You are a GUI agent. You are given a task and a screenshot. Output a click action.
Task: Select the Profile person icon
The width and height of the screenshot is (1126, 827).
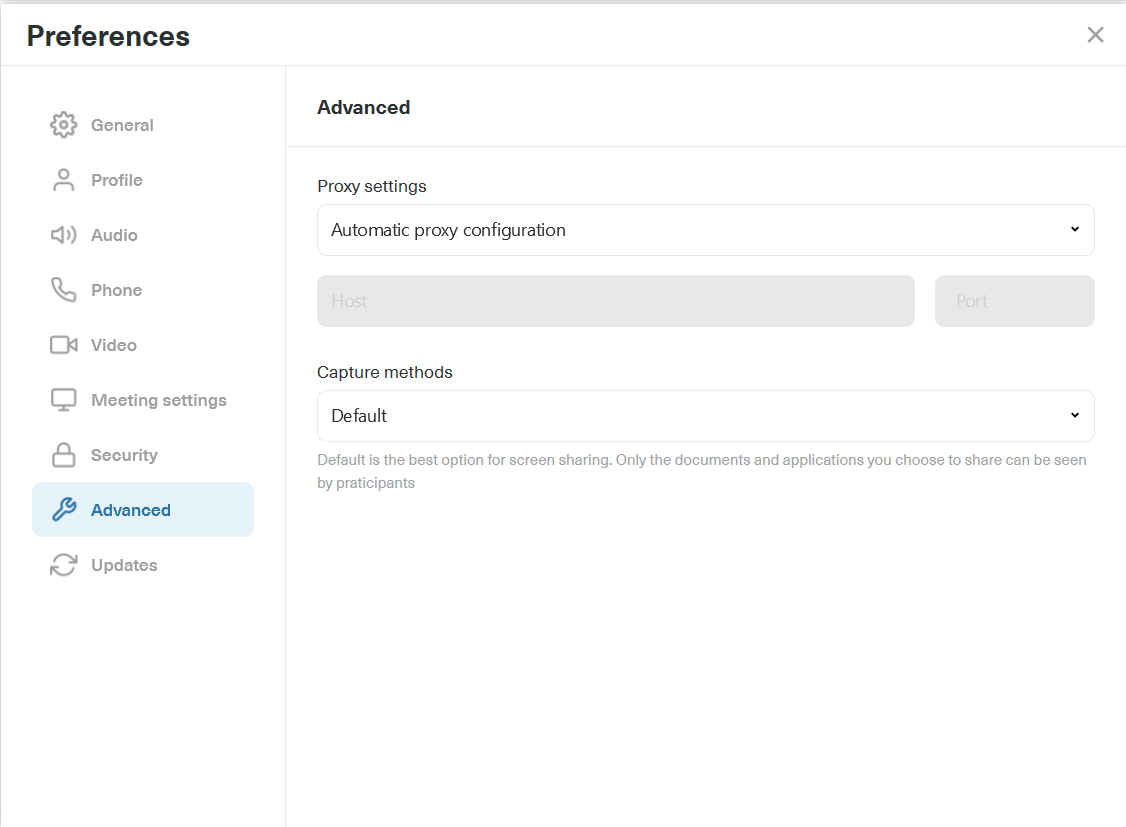click(62, 179)
